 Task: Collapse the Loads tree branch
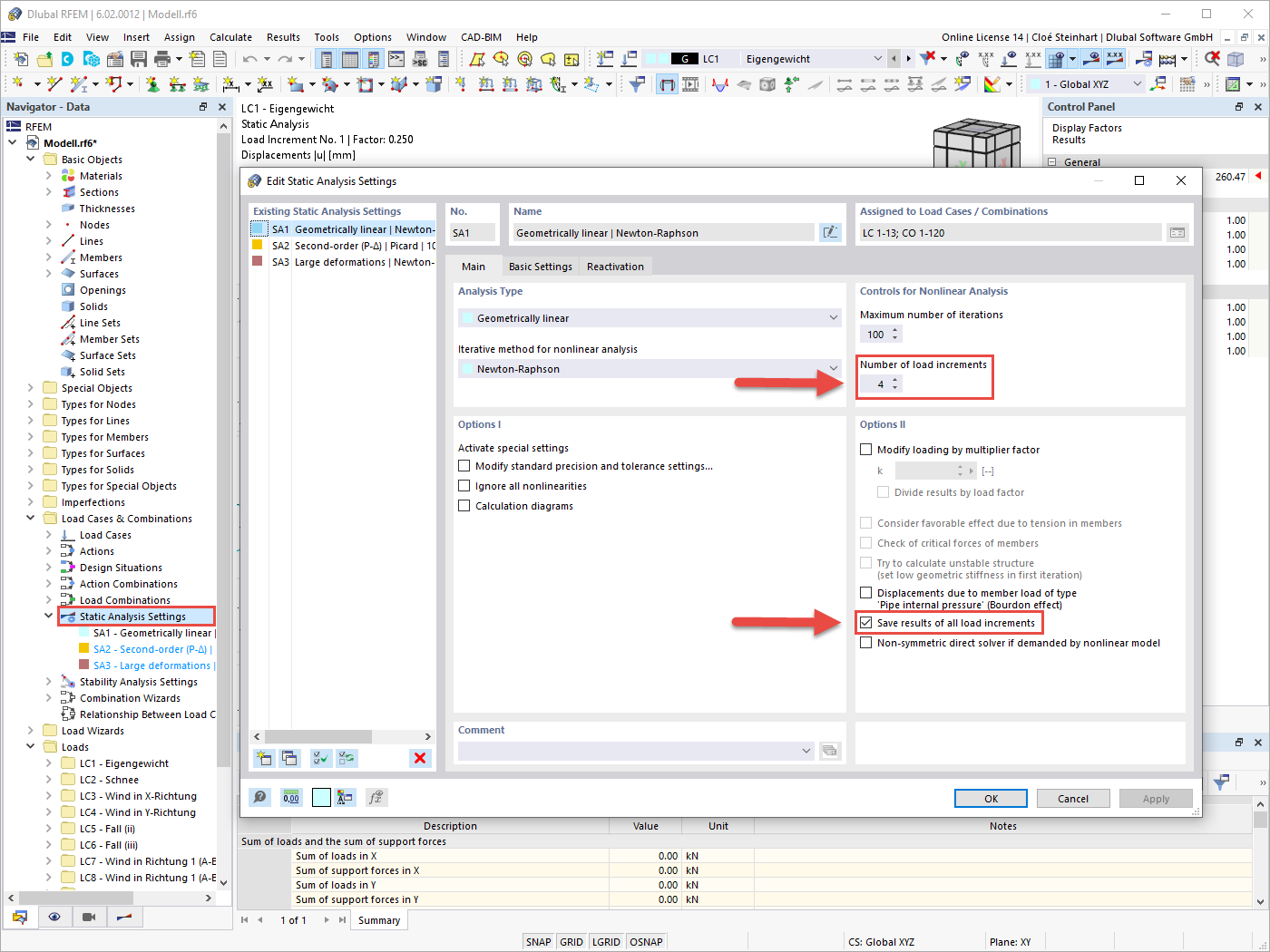(x=30, y=746)
